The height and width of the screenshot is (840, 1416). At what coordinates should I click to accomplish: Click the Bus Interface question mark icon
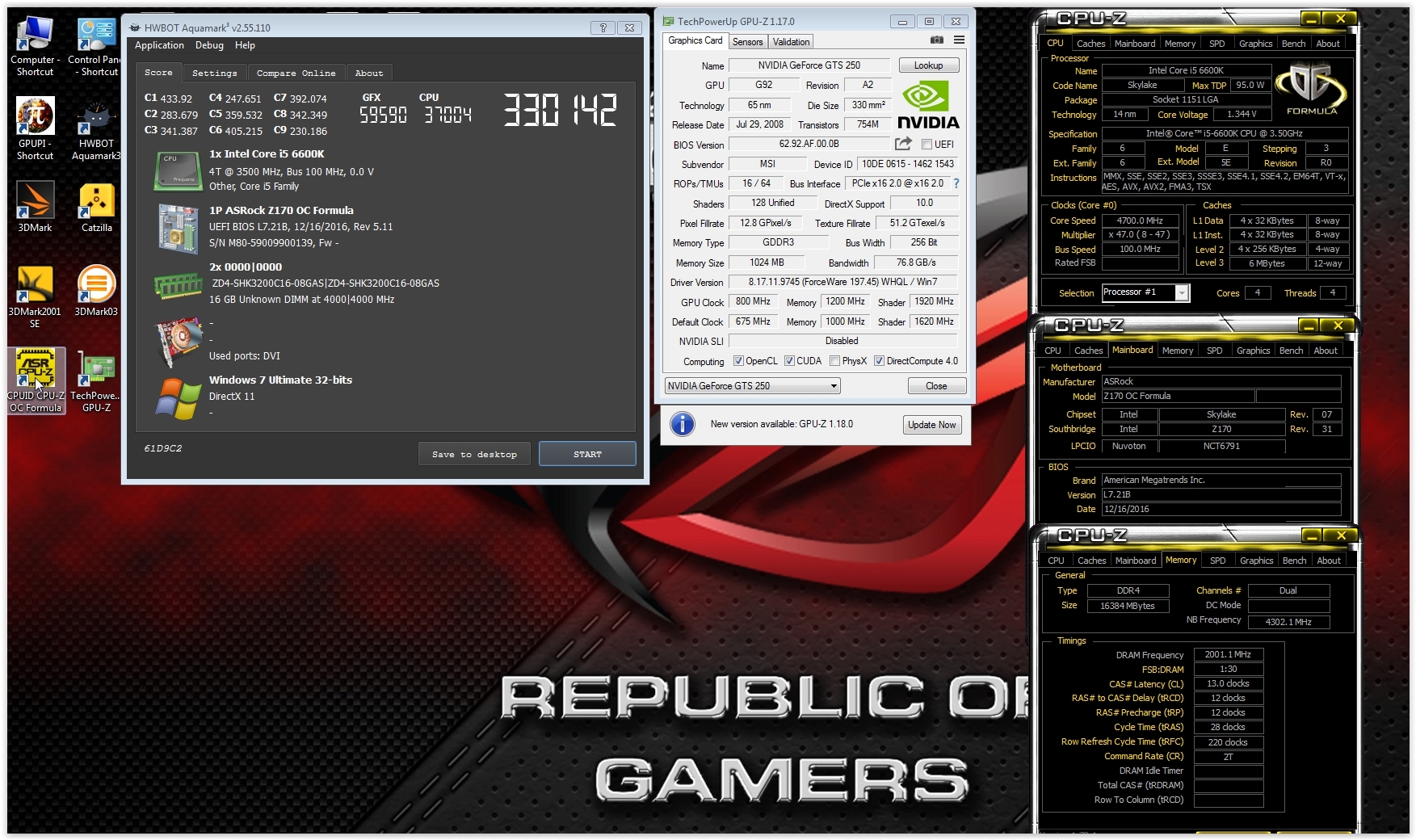[x=956, y=183]
